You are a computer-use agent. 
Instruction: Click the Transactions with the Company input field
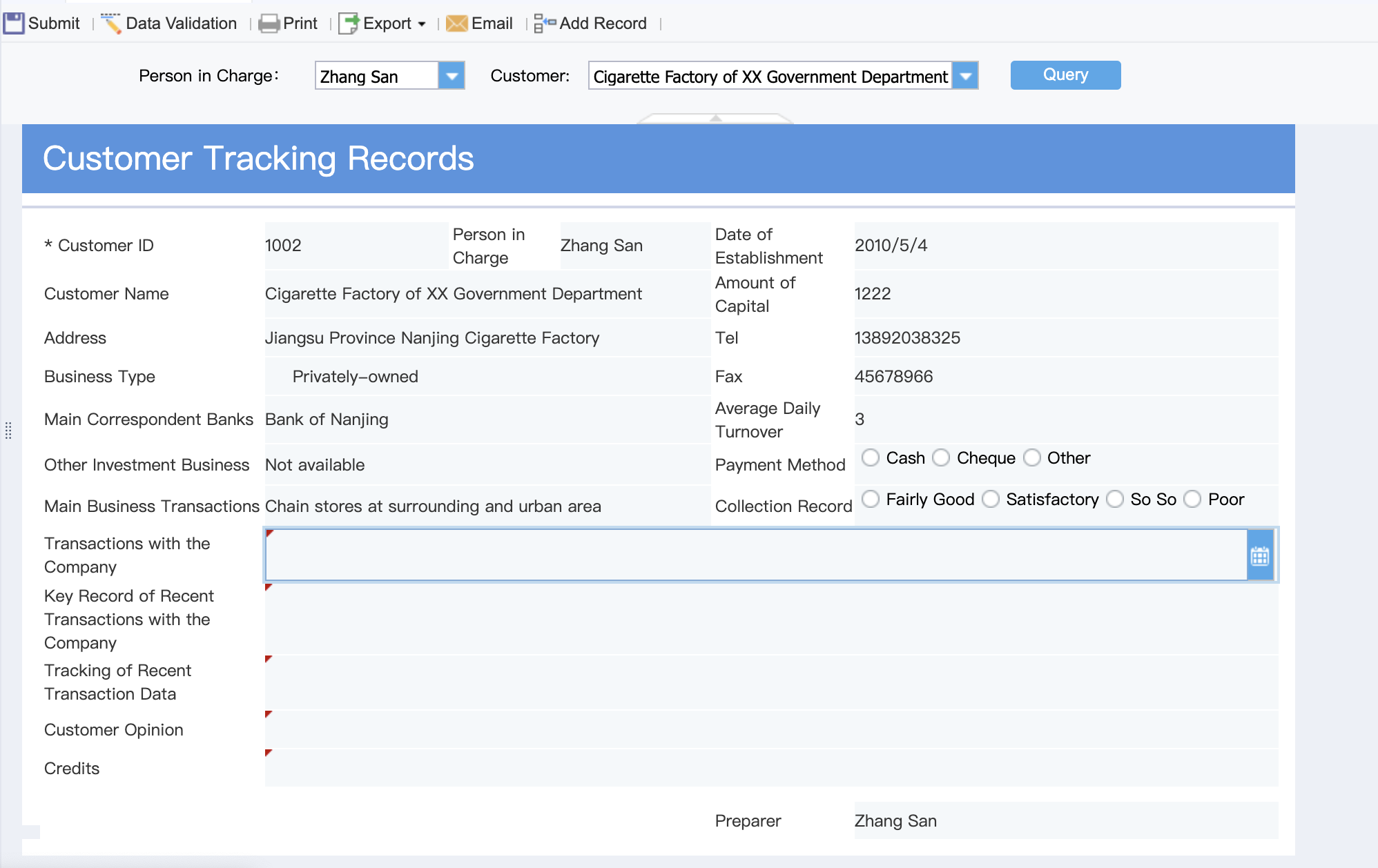pyautogui.click(x=690, y=554)
